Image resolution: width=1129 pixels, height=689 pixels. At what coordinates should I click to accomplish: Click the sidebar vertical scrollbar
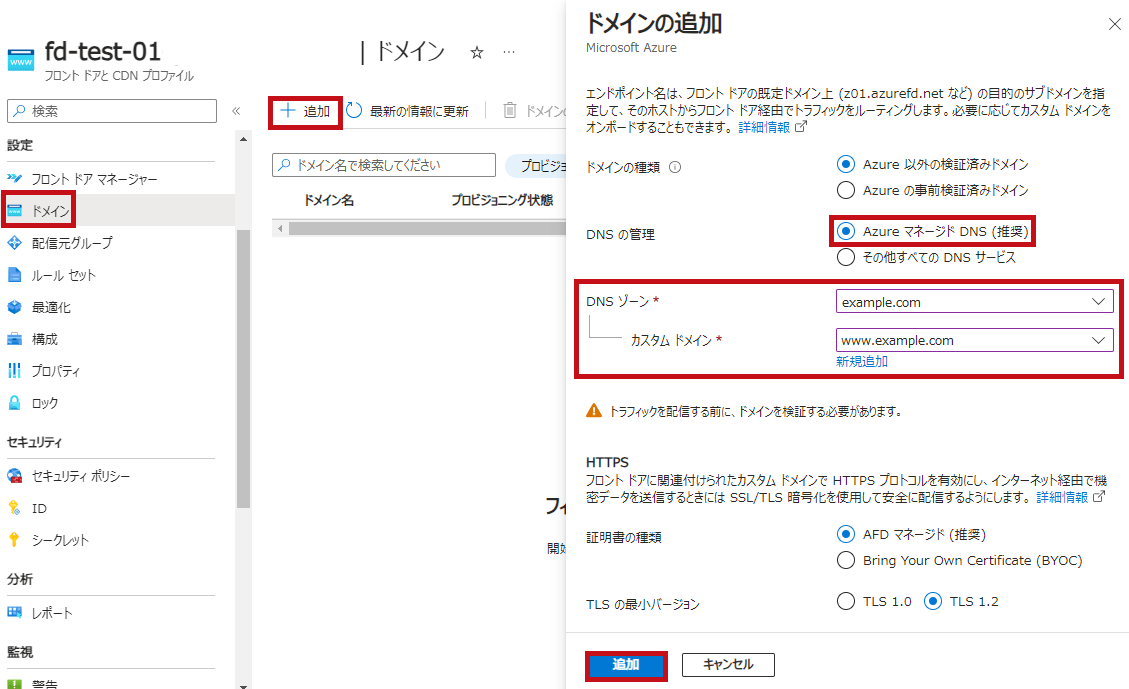(243, 369)
